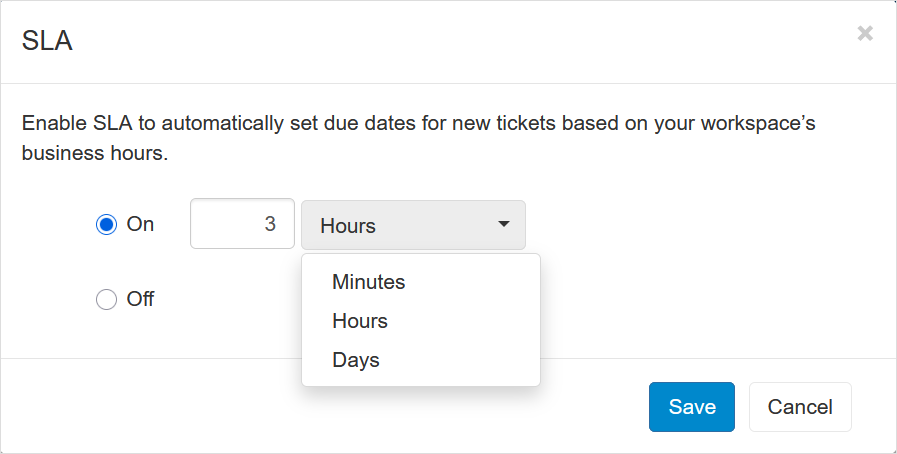The width and height of the screenshot is (897, 454).
Task: Click the value 3 in the duration box
Action: pyautogui.click(x=269, y=225)
